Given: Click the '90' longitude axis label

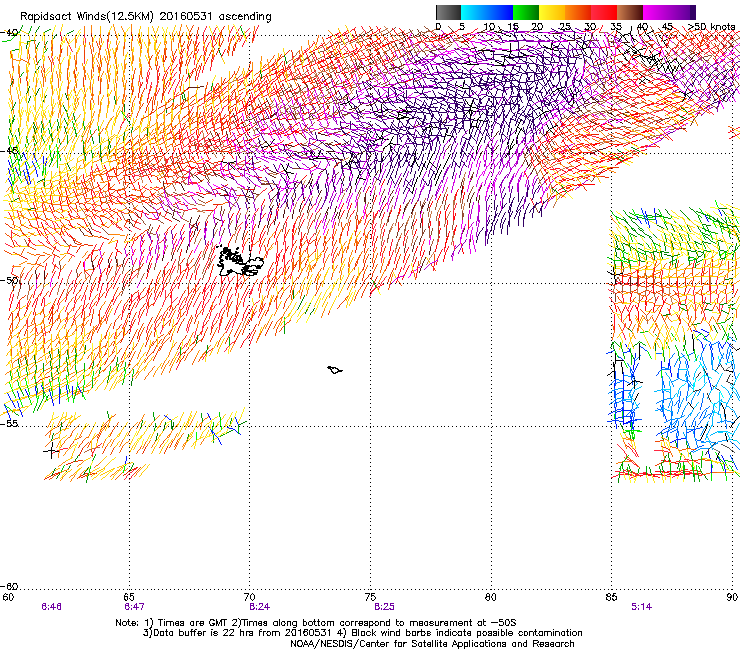Looking at the screenshot, I should click(x=732, y=597).
